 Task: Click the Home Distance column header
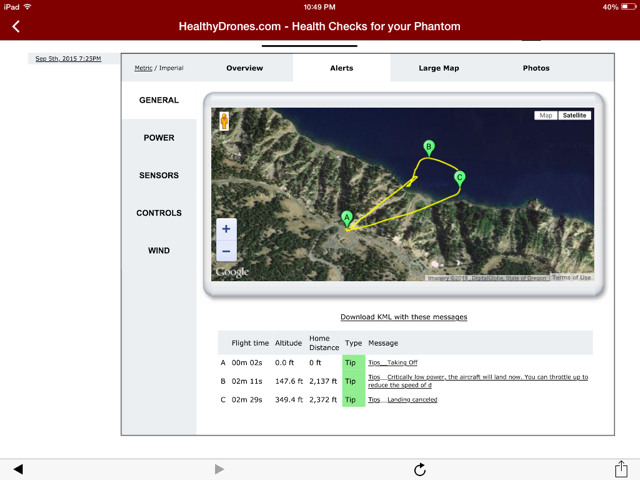click(x=324, y=343)
